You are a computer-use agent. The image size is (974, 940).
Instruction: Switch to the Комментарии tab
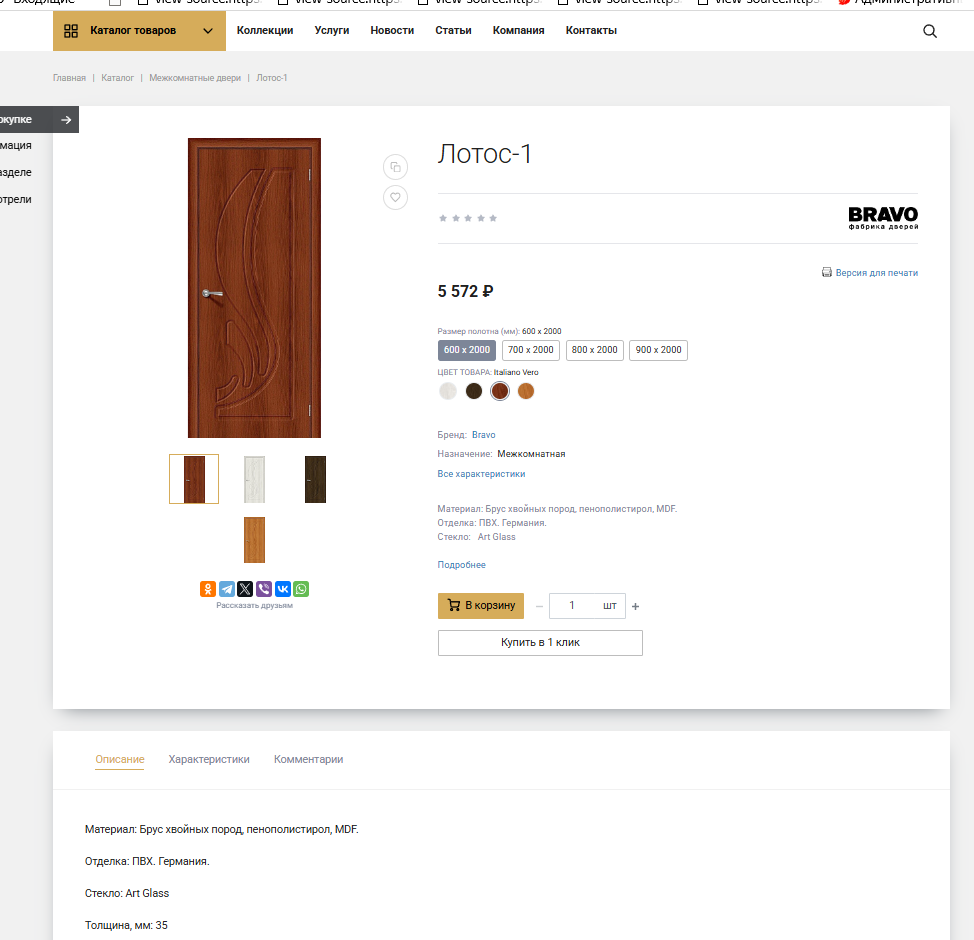(x=308, y=760)
